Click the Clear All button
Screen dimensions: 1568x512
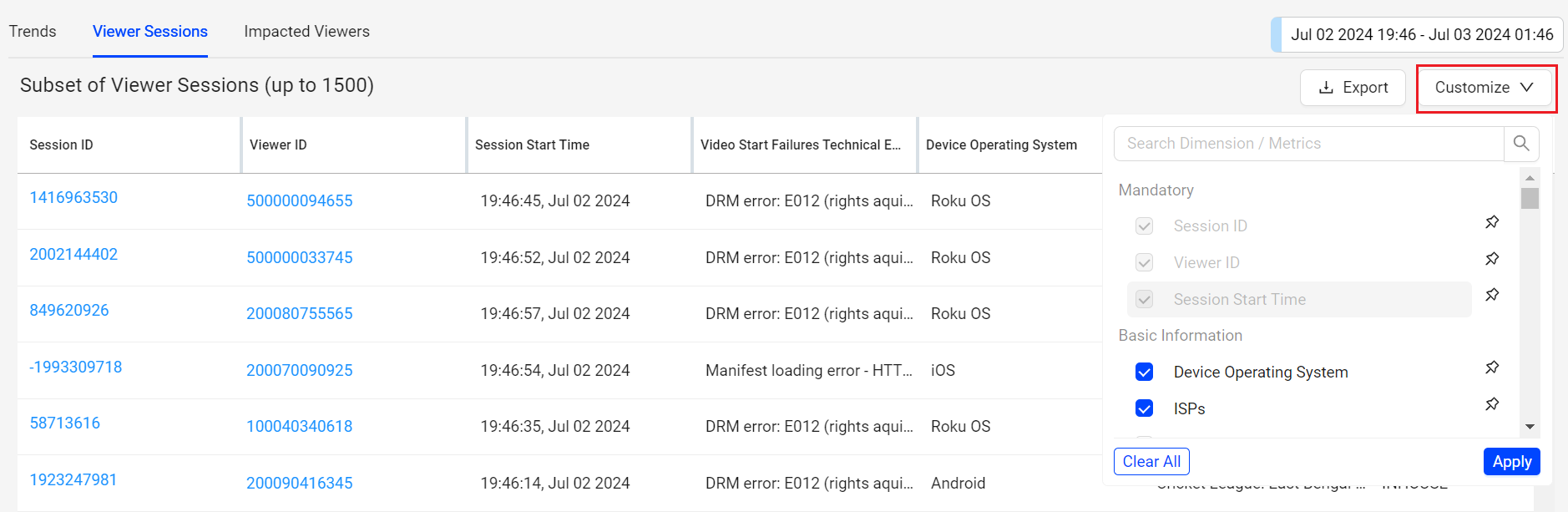coord(1151,462)
